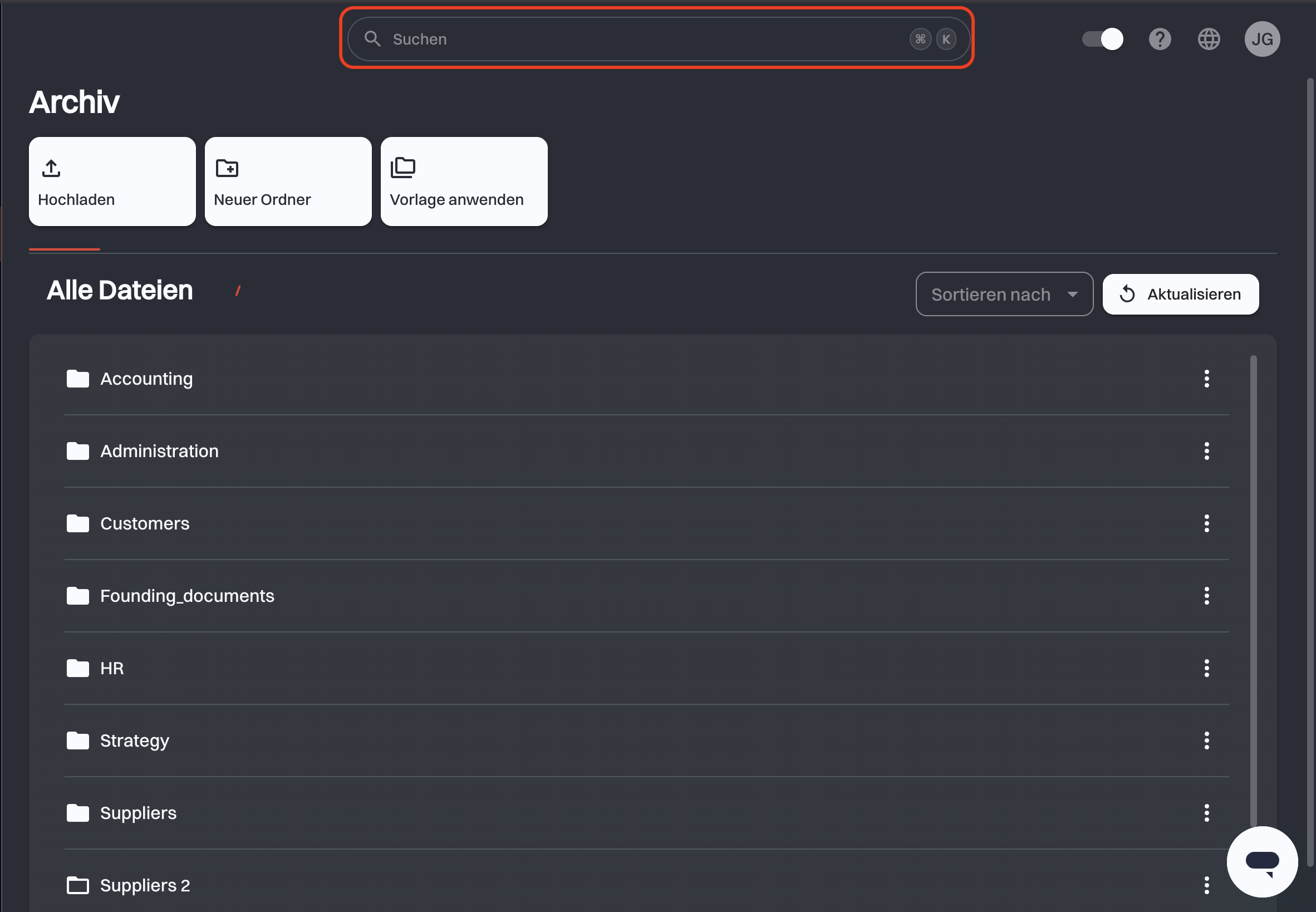The width and height of the screenshot is (1316, 912).
Task: Click the Aktualisieren refresh button
Action: point(1181,295)
